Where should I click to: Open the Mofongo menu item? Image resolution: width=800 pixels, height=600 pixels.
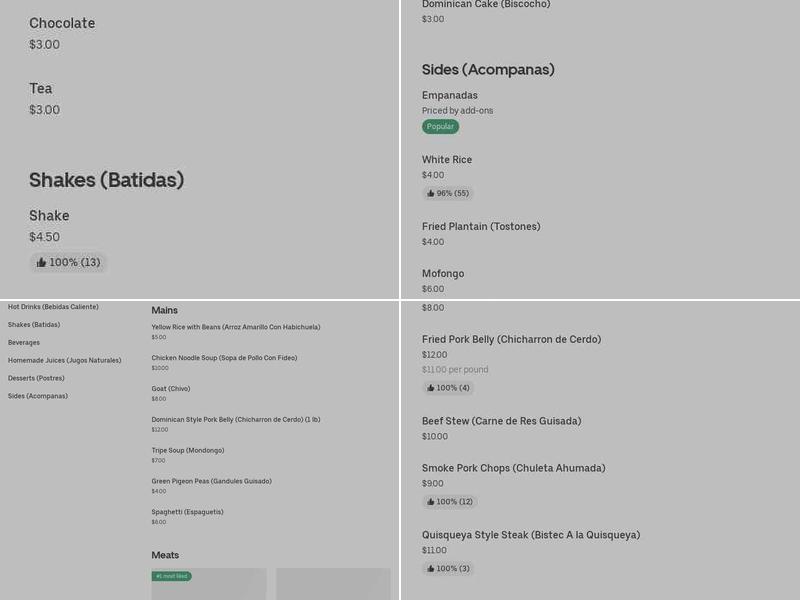[443, 274]
